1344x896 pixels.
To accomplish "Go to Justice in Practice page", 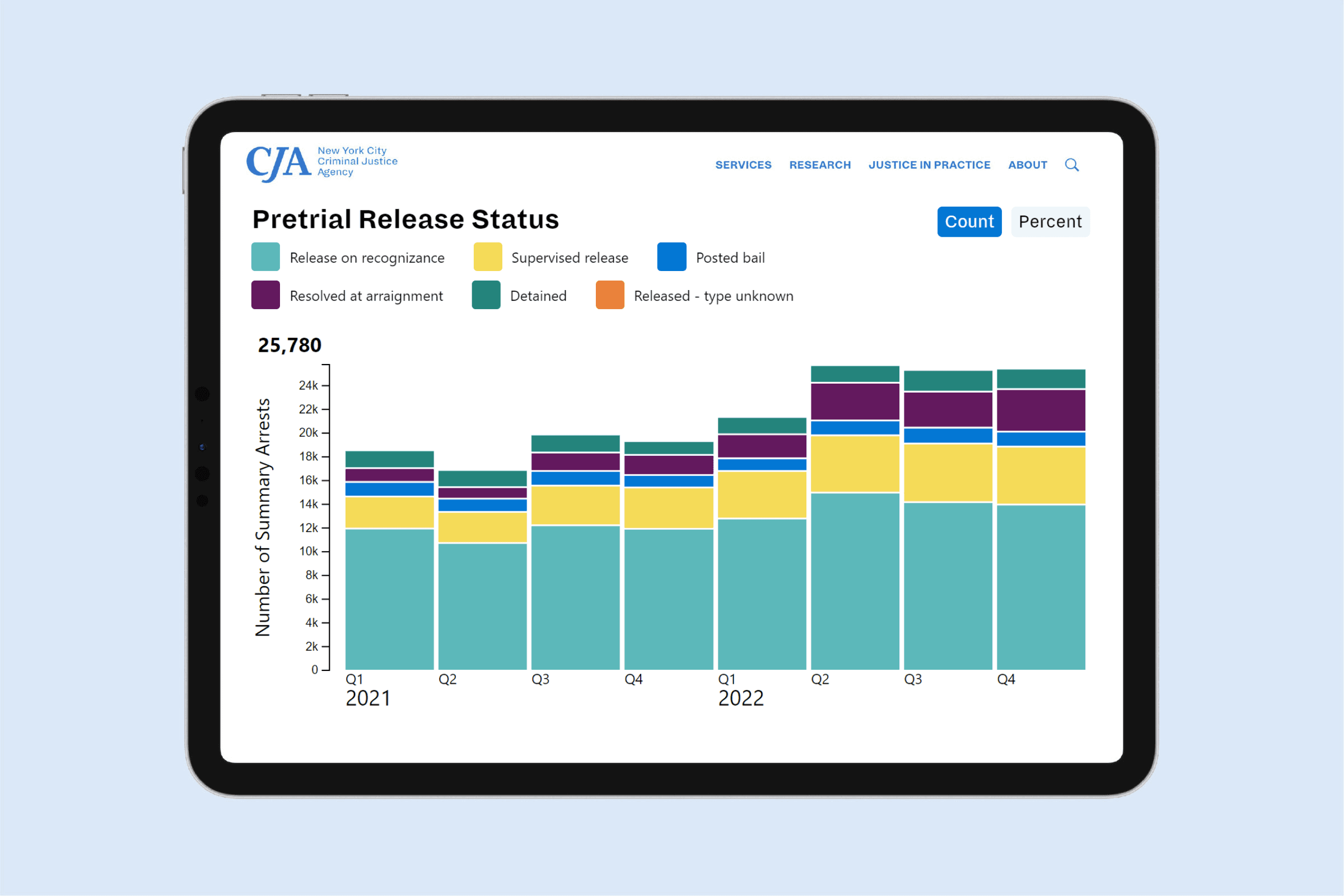I will pyautogui.click(x=928, y=165).
